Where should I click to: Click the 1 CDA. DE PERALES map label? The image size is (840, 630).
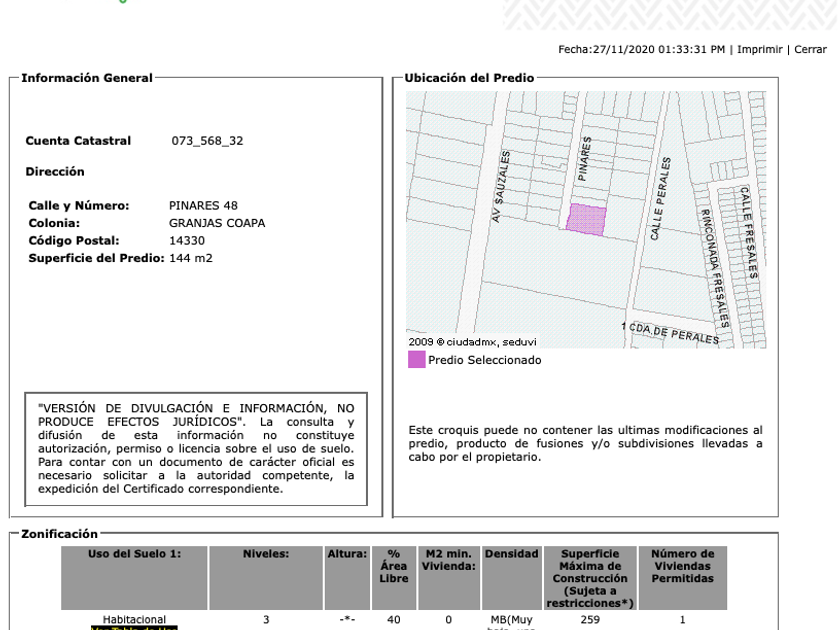click(x=670, y=333)
